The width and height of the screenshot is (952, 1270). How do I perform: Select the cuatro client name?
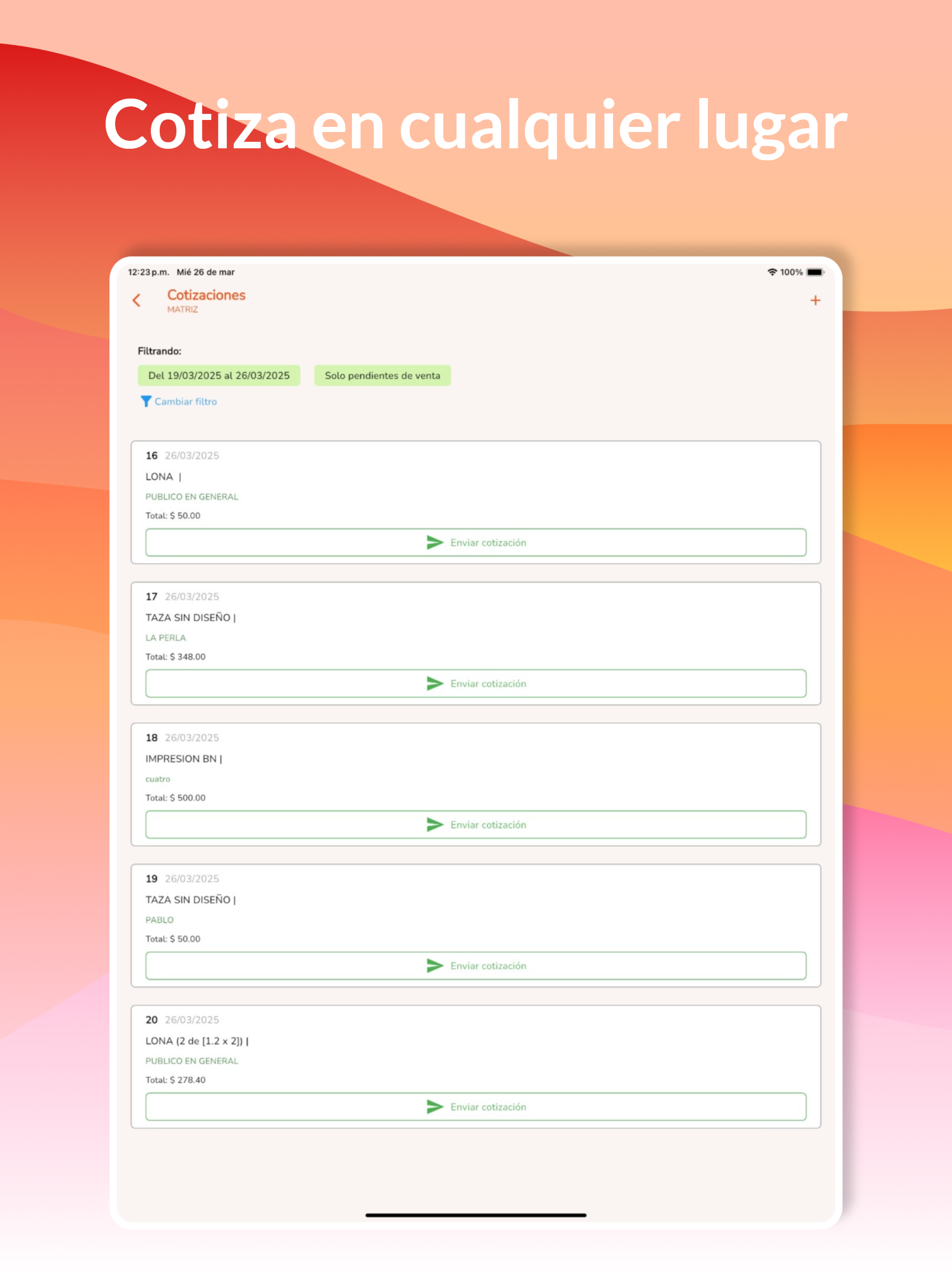158,779
